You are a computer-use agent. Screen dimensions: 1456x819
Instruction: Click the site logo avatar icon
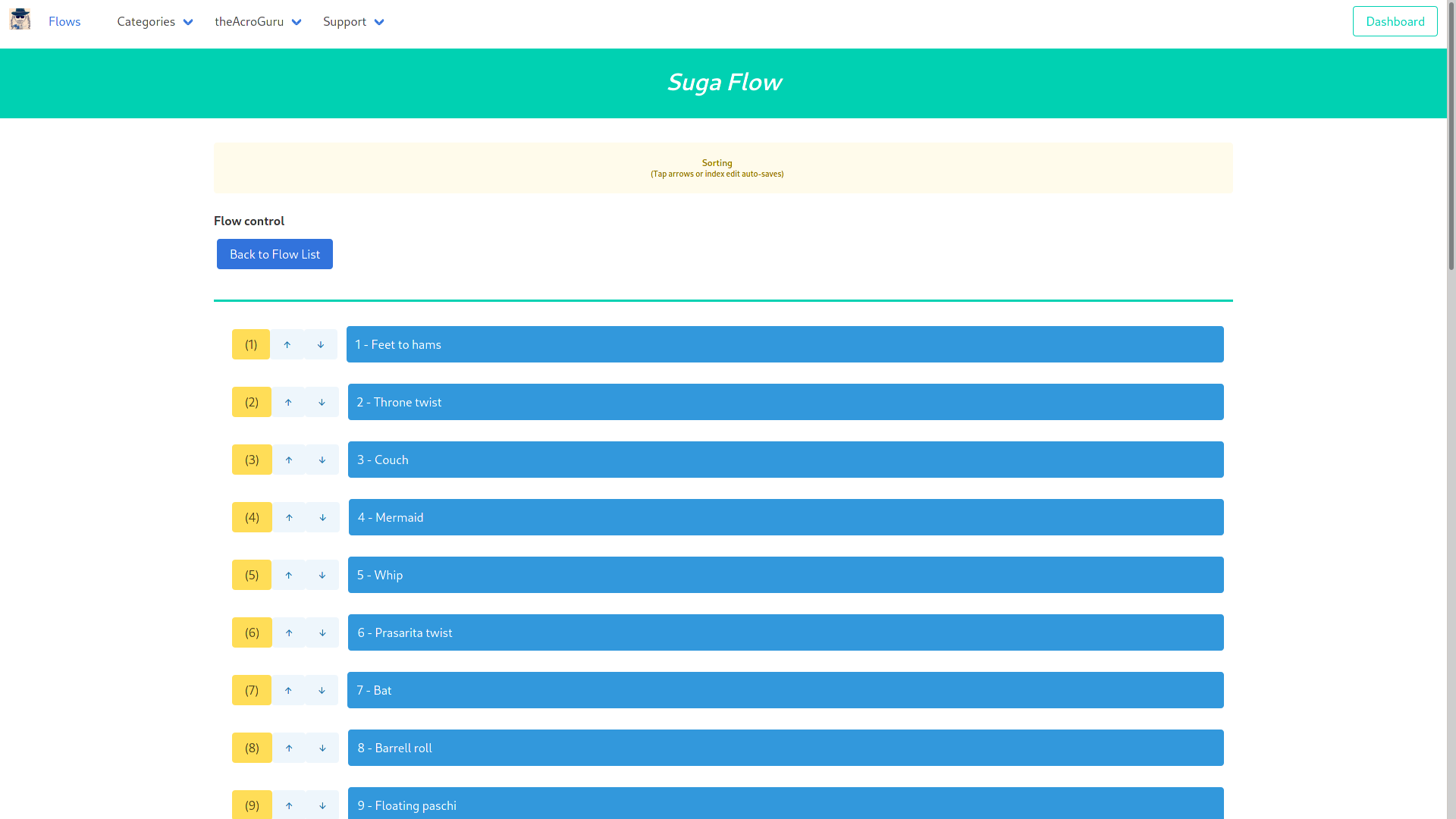pos(20,20)
